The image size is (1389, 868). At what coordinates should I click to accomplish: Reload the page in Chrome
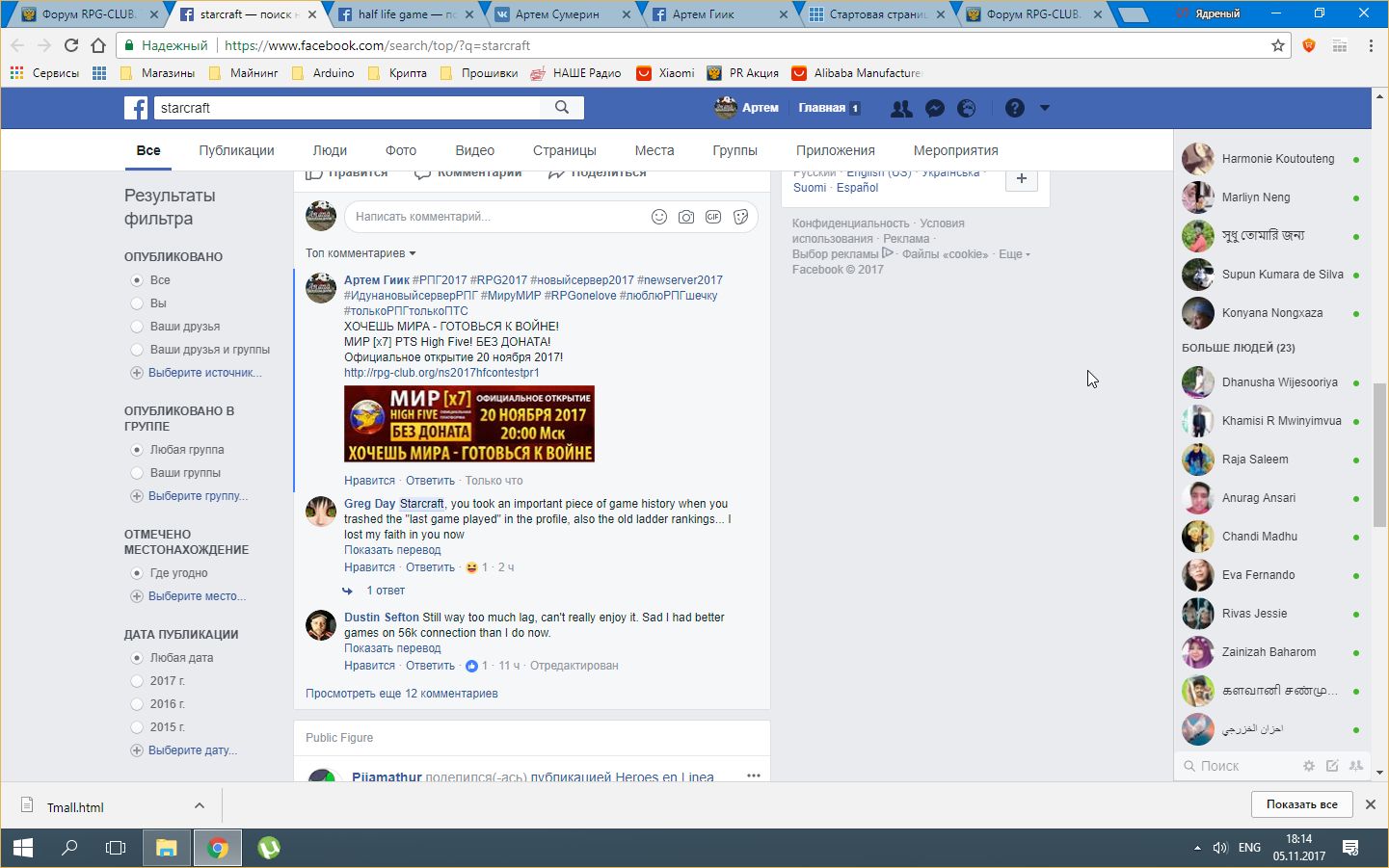coord(71,45)
